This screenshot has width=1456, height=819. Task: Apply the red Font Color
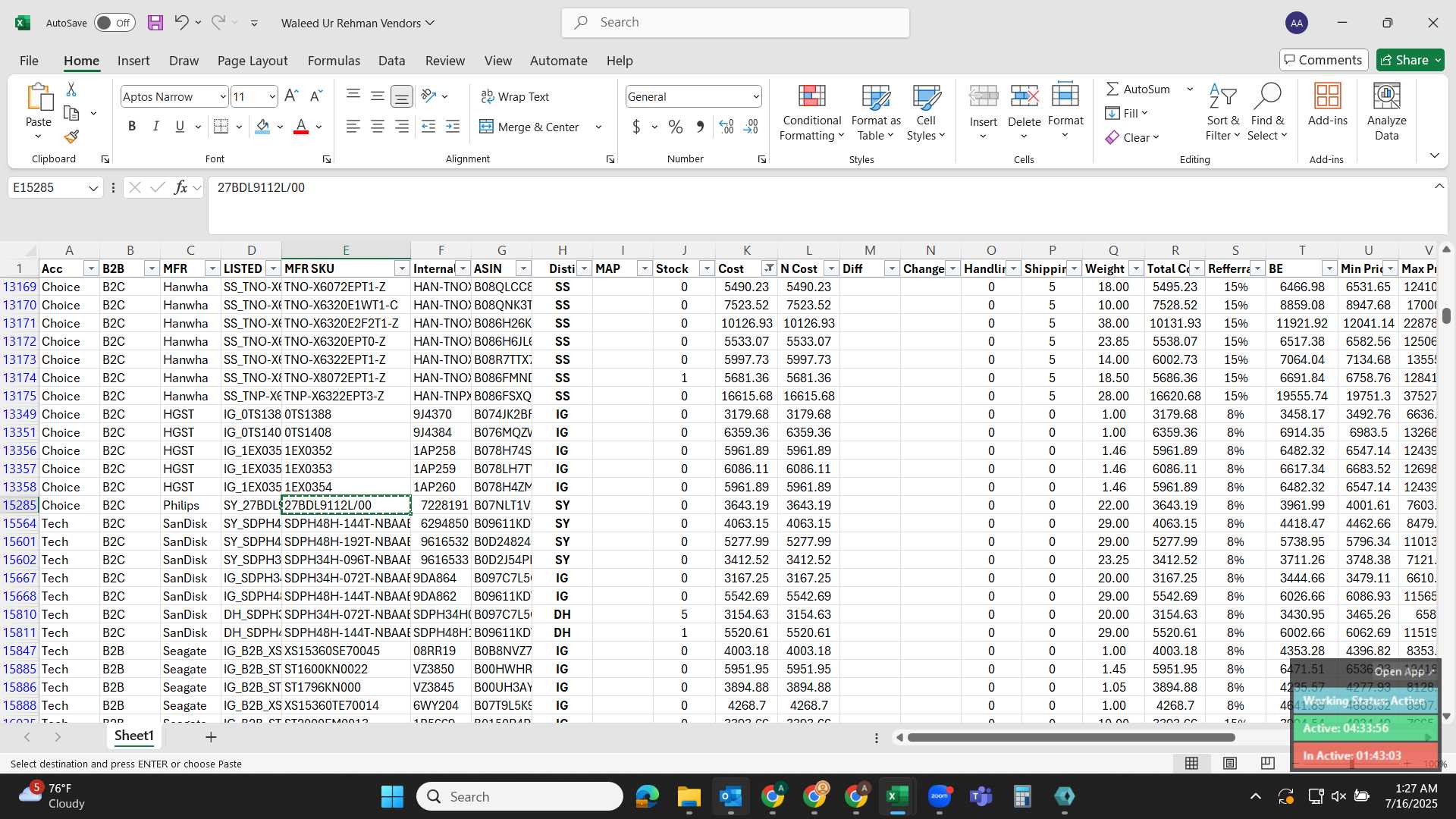point(301,127)
